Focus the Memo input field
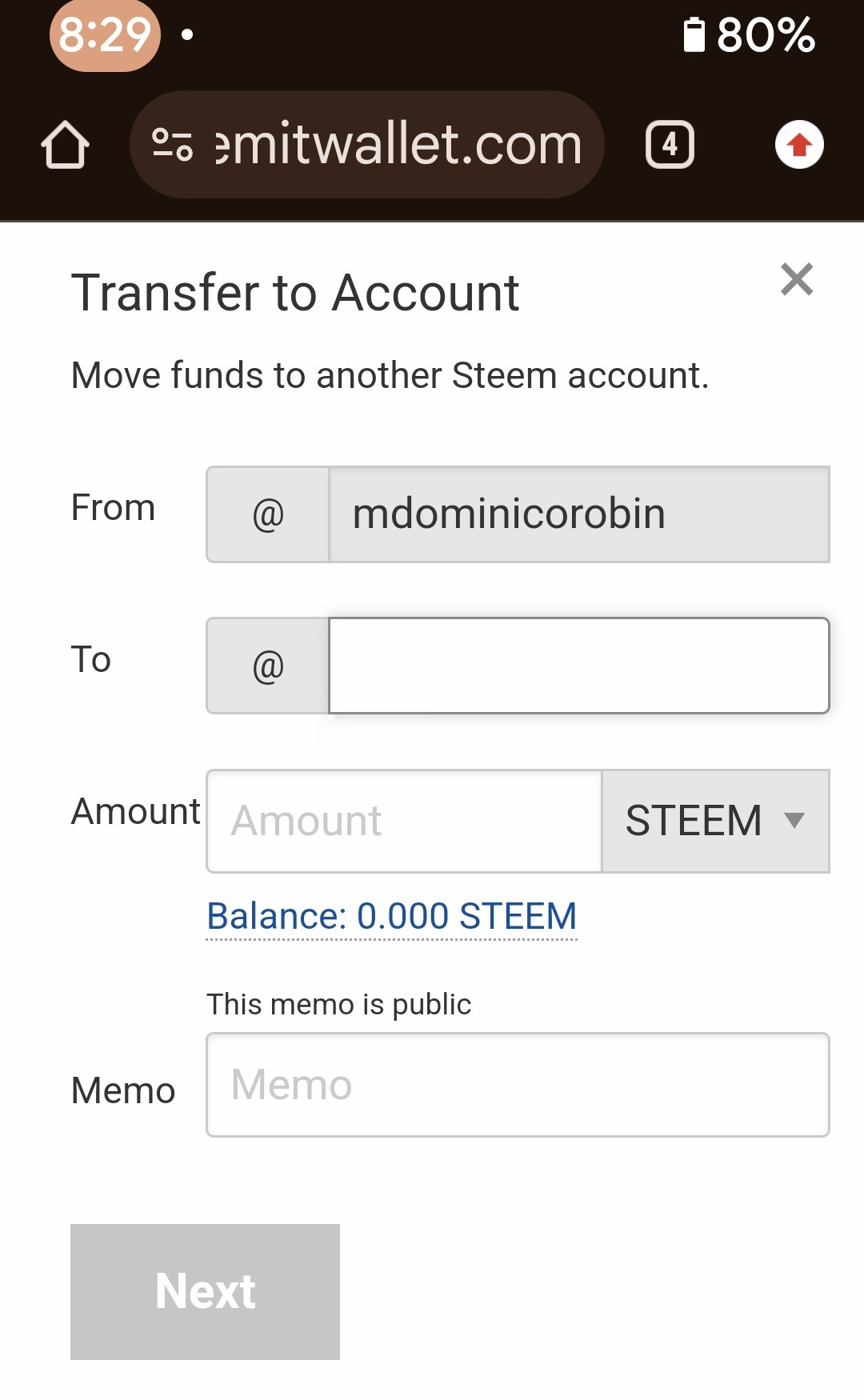 tap(518, 1085)
